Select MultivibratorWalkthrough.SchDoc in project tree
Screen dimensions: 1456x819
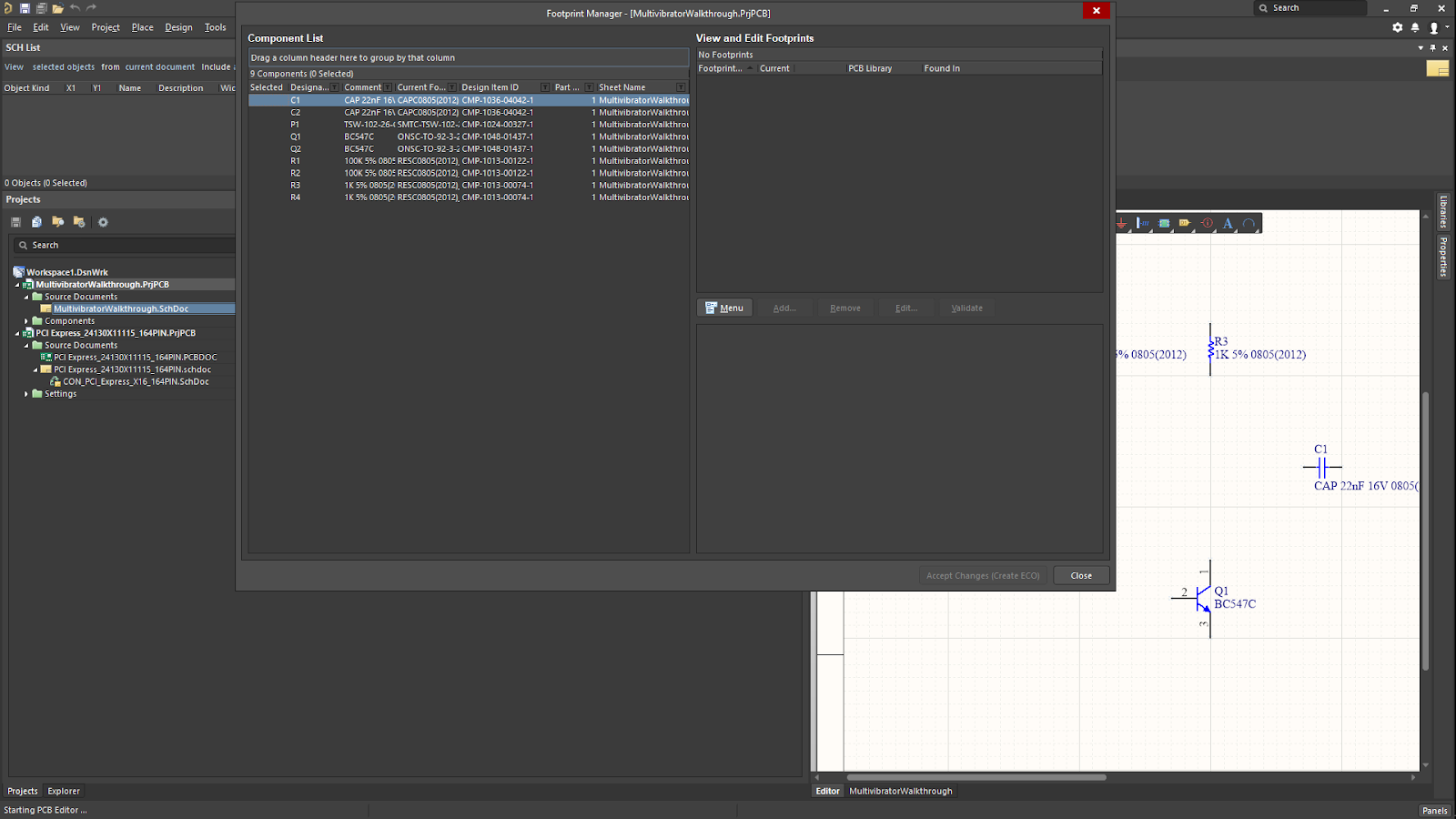click(x=121, y=309)
